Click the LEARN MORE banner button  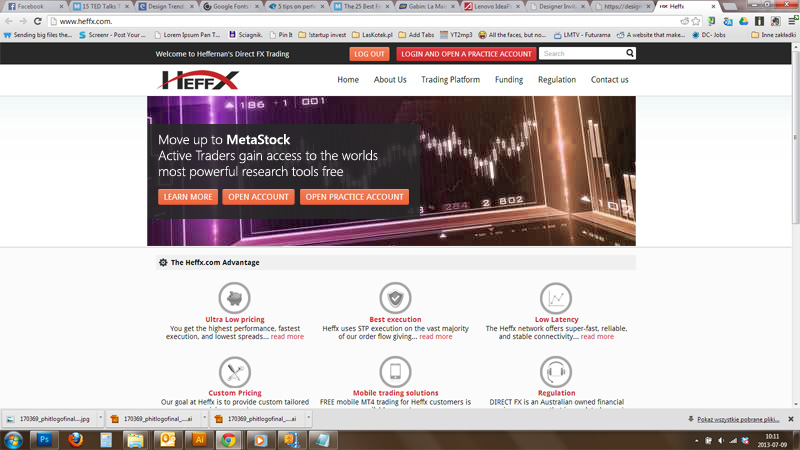[x=188, y=196]
